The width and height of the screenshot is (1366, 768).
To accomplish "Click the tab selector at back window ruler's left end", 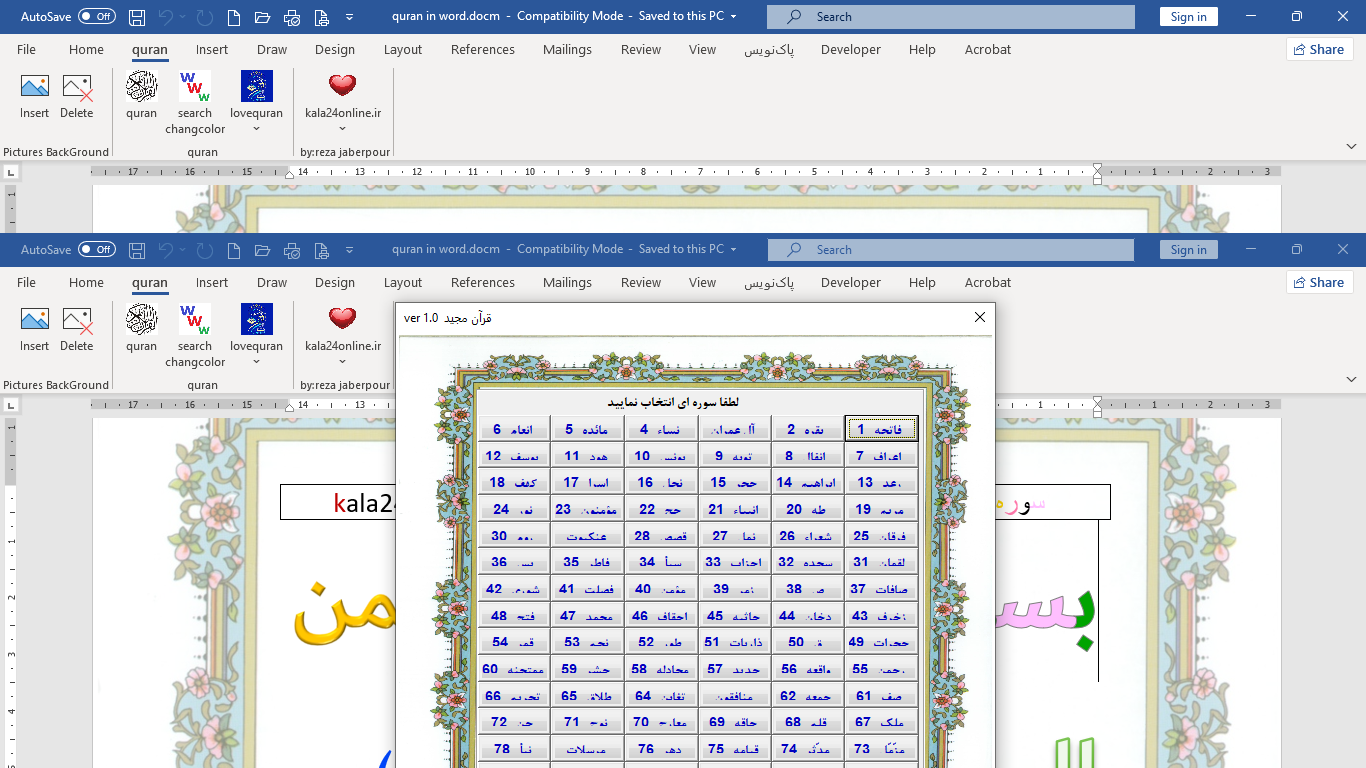I will pos(11,173).
